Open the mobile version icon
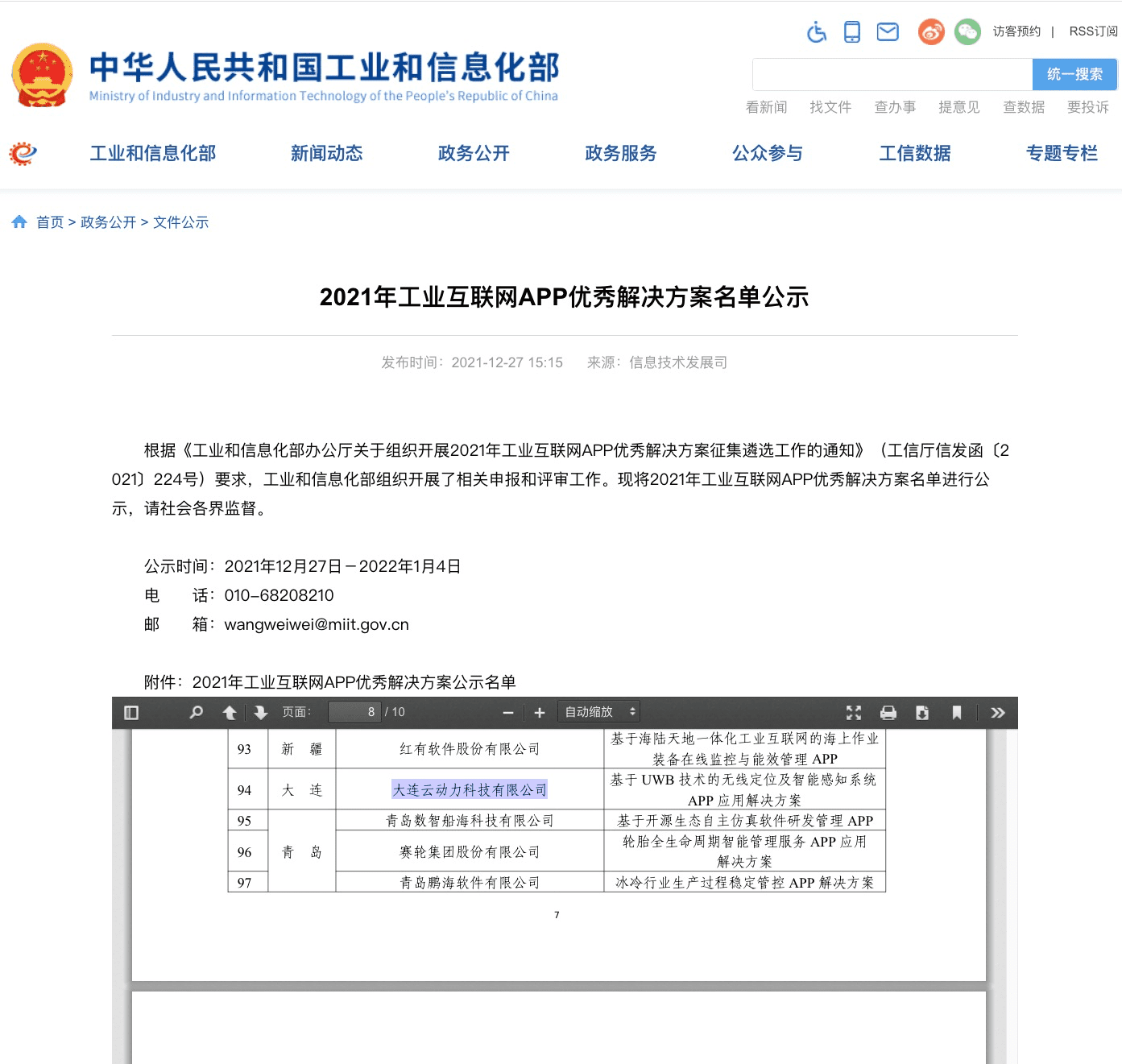 coord(851,32)
